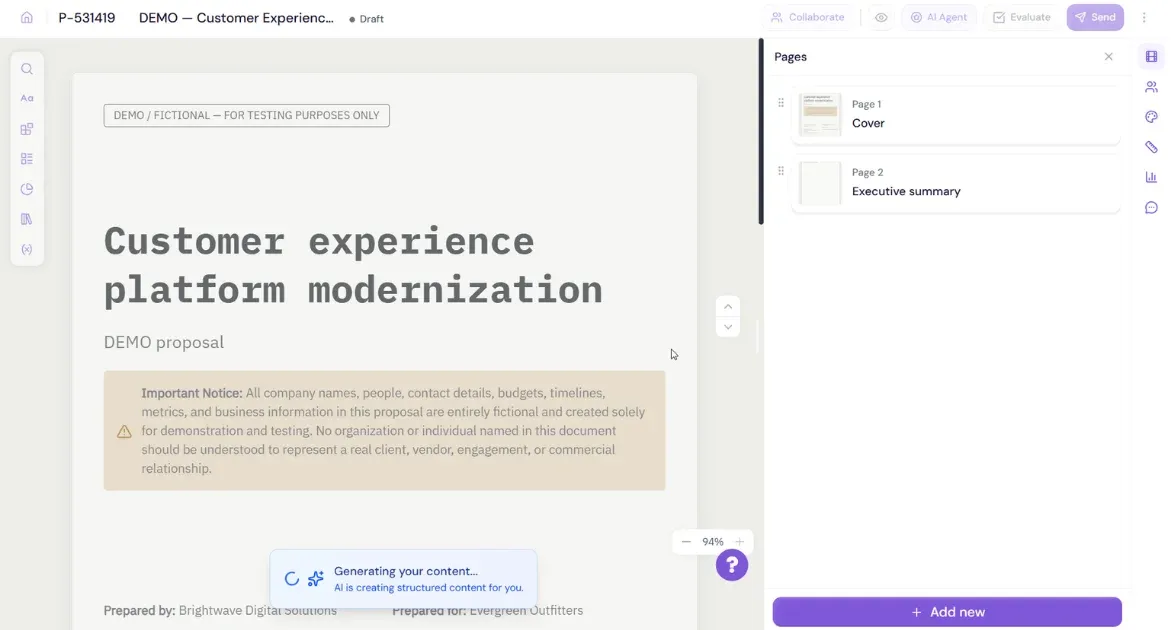Image resolution: width=1171 pixels, height=630 pixels.
Task: Open the pie chart tool in left toolbar
Action: pos(27,189)
